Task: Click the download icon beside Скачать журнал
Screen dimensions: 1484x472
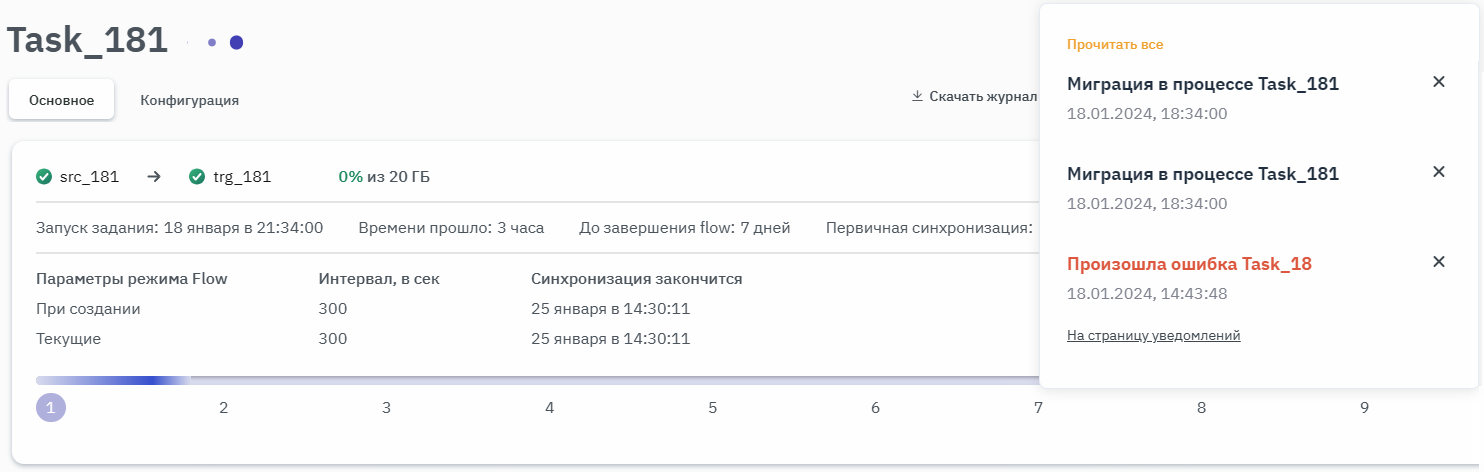Action: point(917,97)
